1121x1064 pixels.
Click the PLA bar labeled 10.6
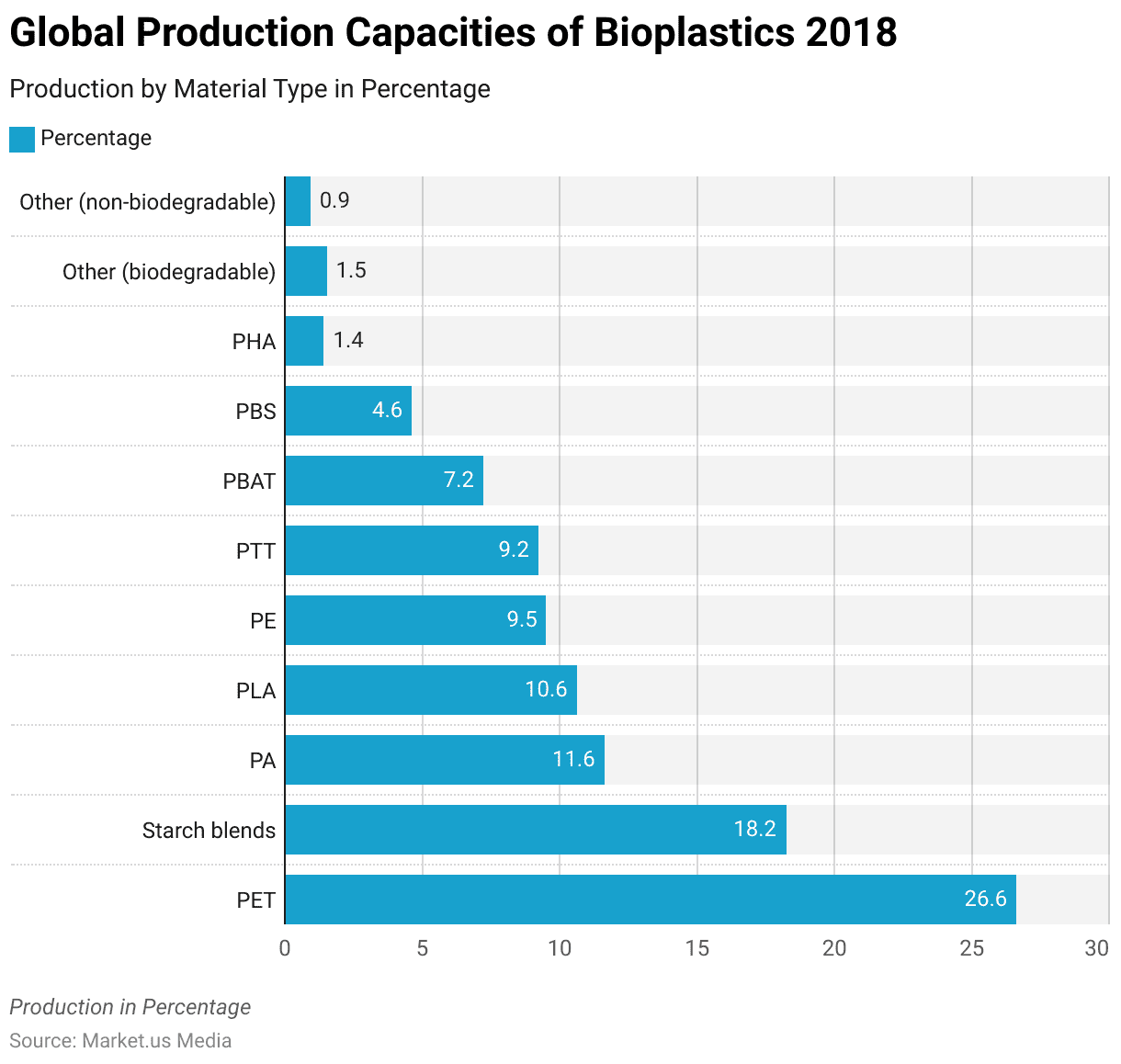coord(430,690)
